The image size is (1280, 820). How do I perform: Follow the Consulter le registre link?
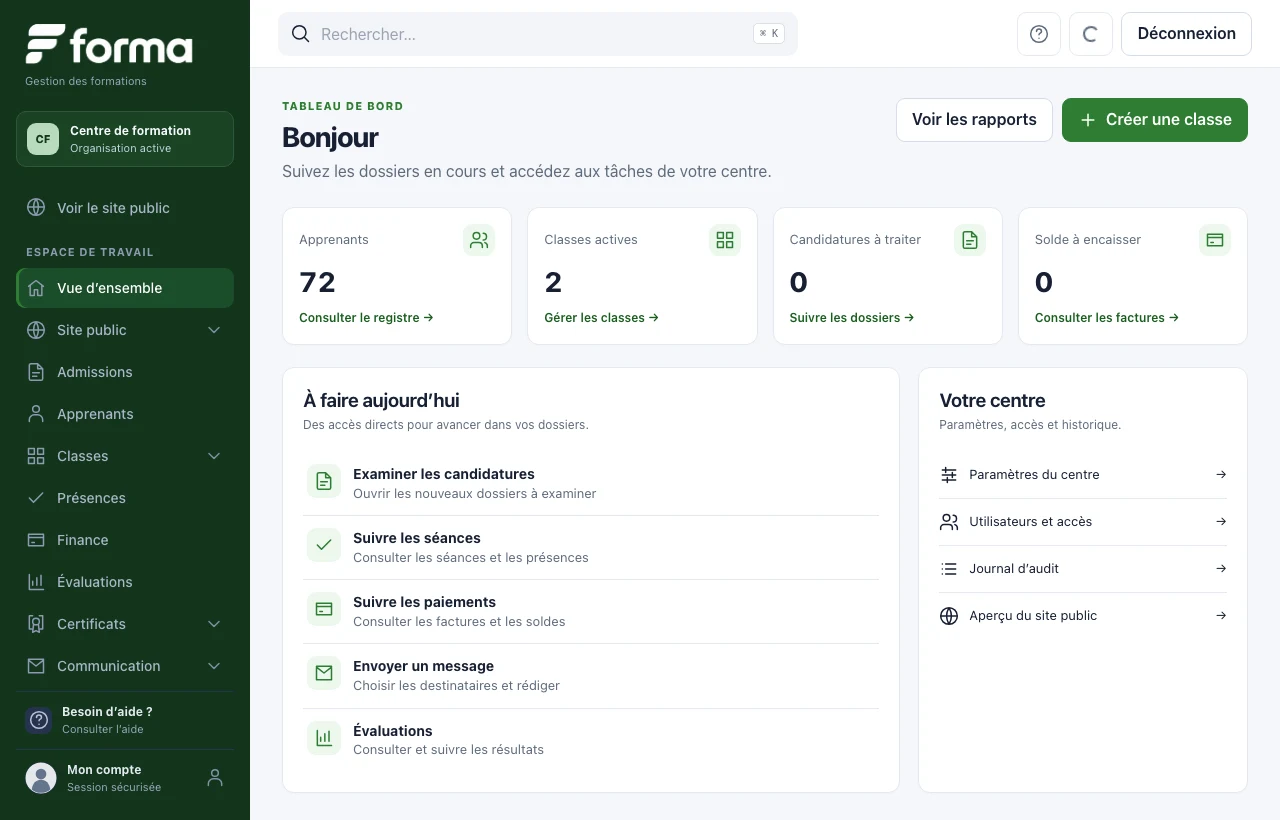(366, 318)
